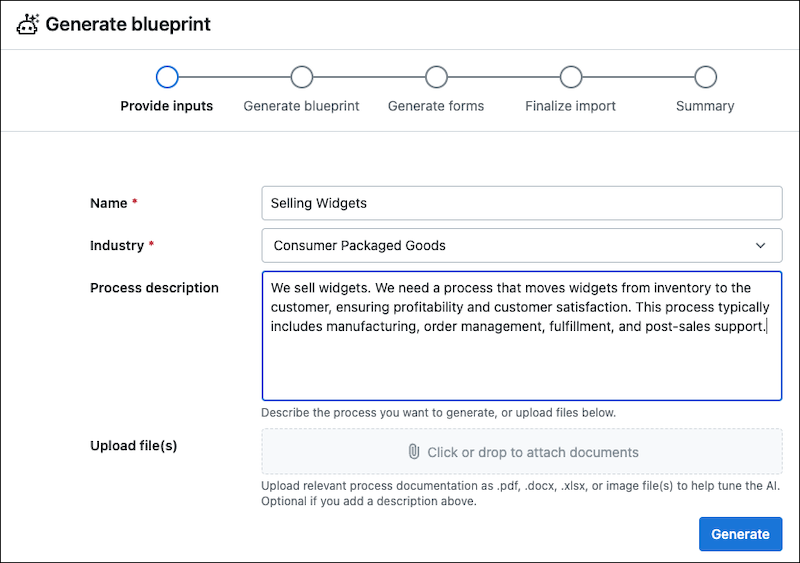This screenshot has height=563, width=800.
Task: Click inside the Process description text area
Action: point(522,336)
